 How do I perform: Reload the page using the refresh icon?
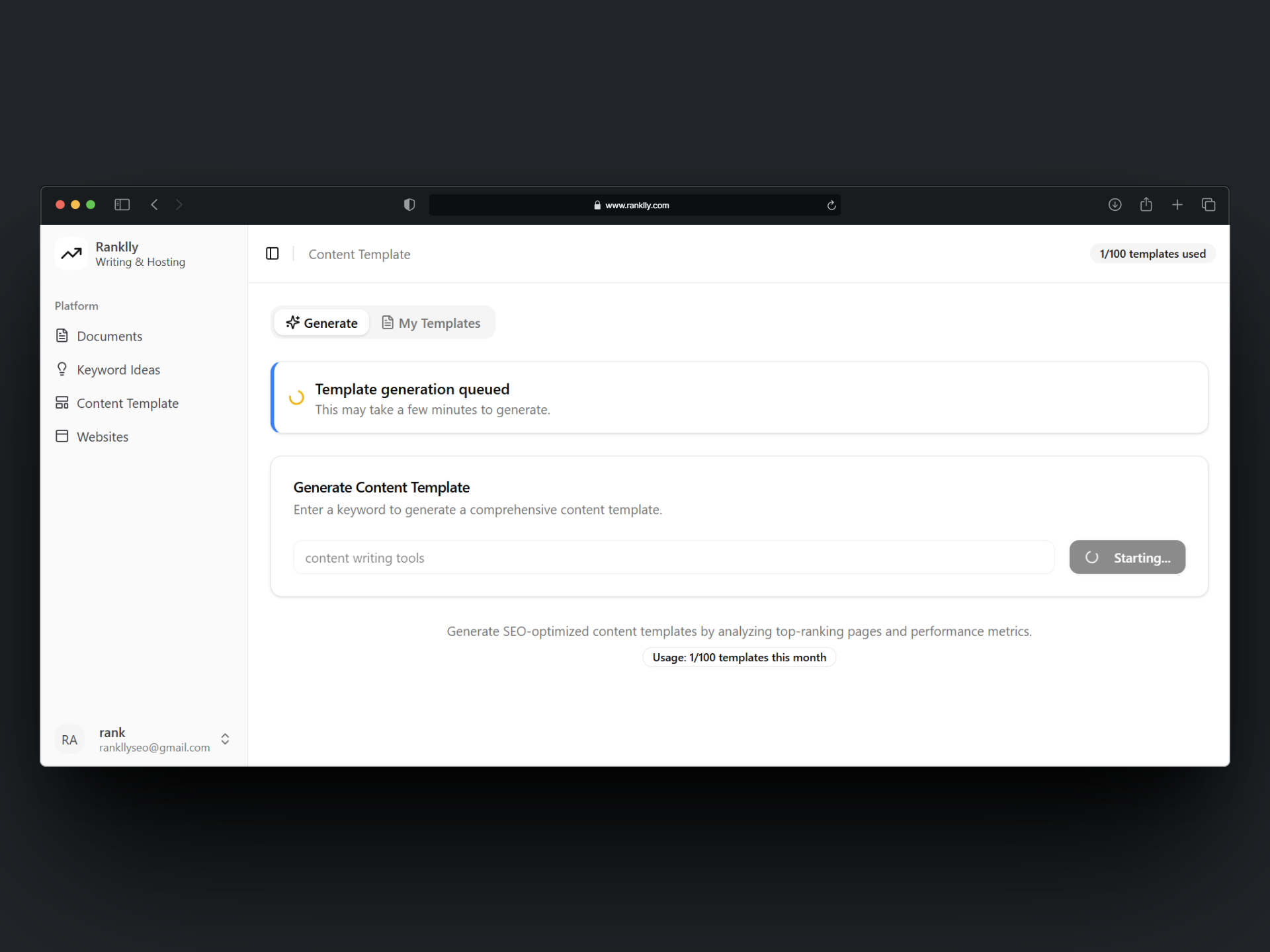click(x=831, y=206)
